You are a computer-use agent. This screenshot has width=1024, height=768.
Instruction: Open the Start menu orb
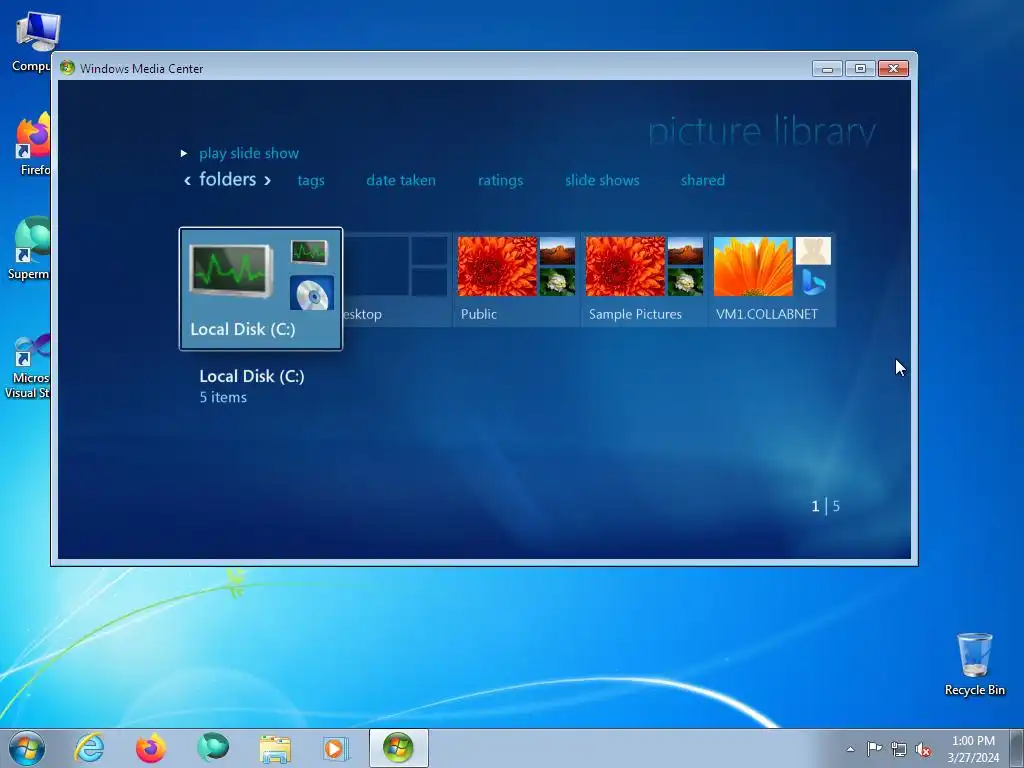(27, 748)
